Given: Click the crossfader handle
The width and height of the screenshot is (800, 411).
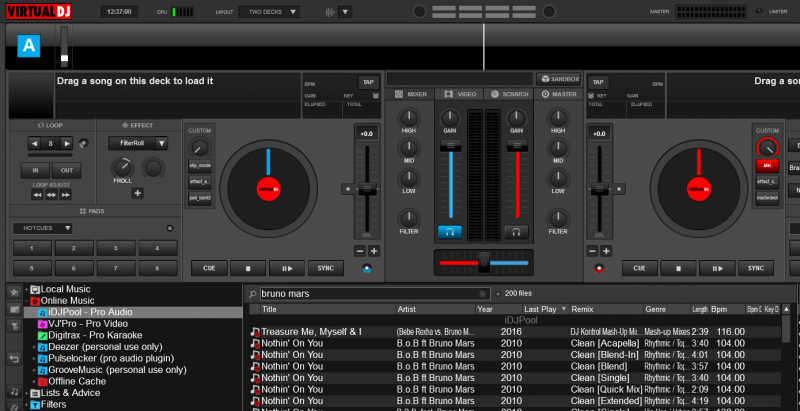Looking at the screenshot, I should click(484, 263).
